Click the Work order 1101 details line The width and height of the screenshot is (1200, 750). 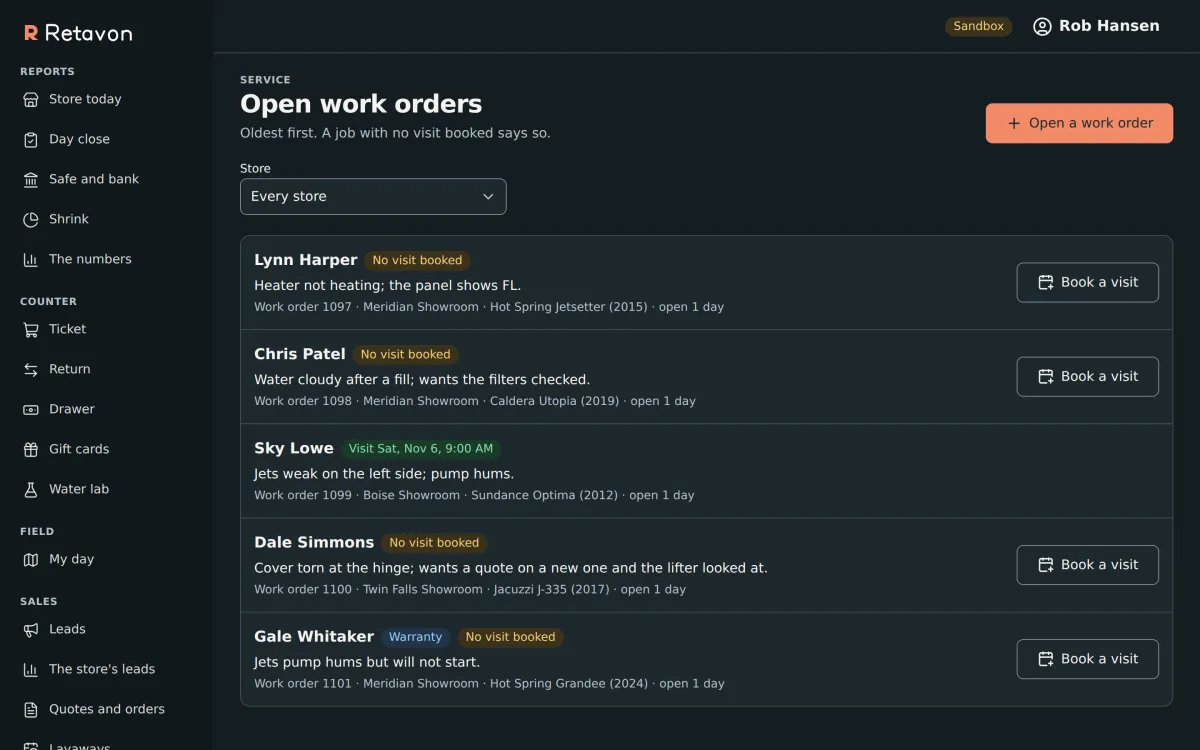(x=489, y=683)
